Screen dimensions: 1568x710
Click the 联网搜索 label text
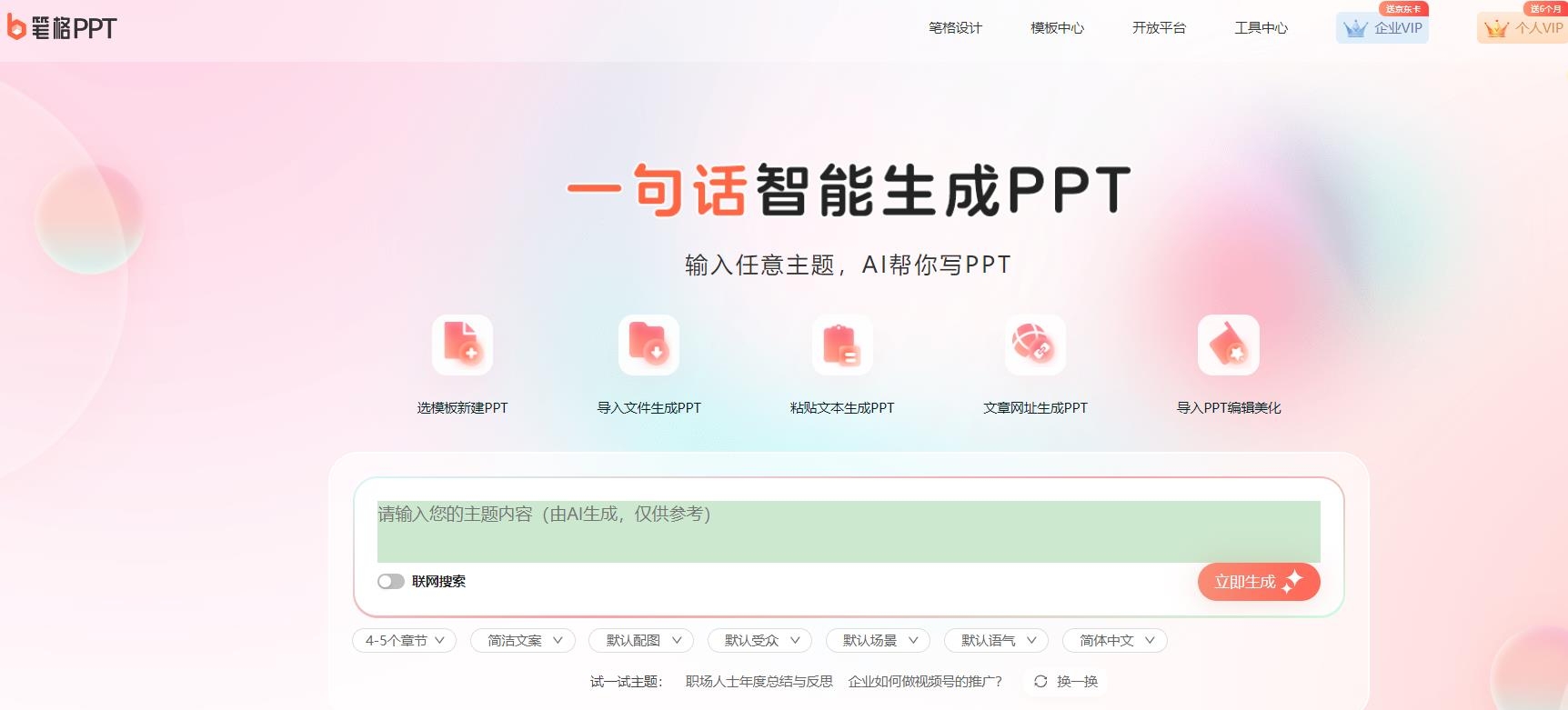point(438,581)
